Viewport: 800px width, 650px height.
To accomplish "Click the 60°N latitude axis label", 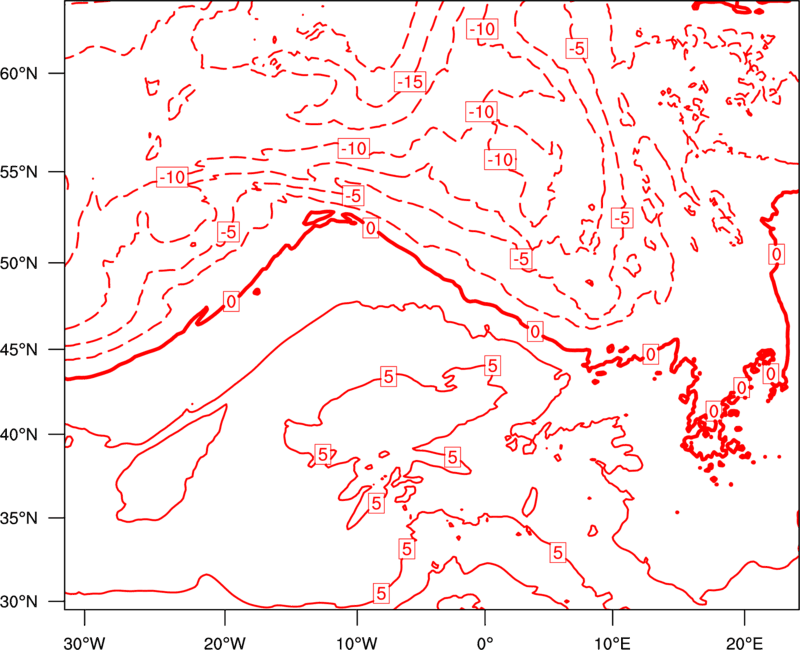I will 19,73.
